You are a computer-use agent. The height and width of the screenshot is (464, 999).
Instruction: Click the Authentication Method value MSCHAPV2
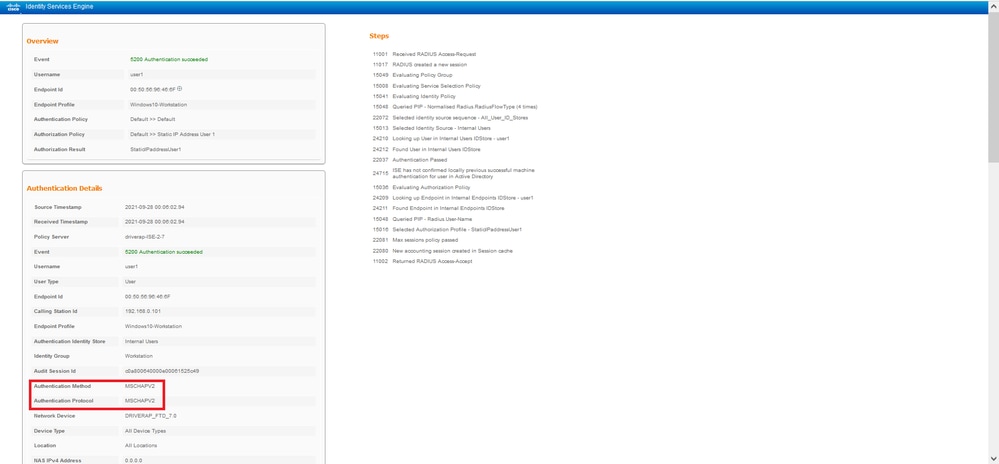click(x=140, y=386)
